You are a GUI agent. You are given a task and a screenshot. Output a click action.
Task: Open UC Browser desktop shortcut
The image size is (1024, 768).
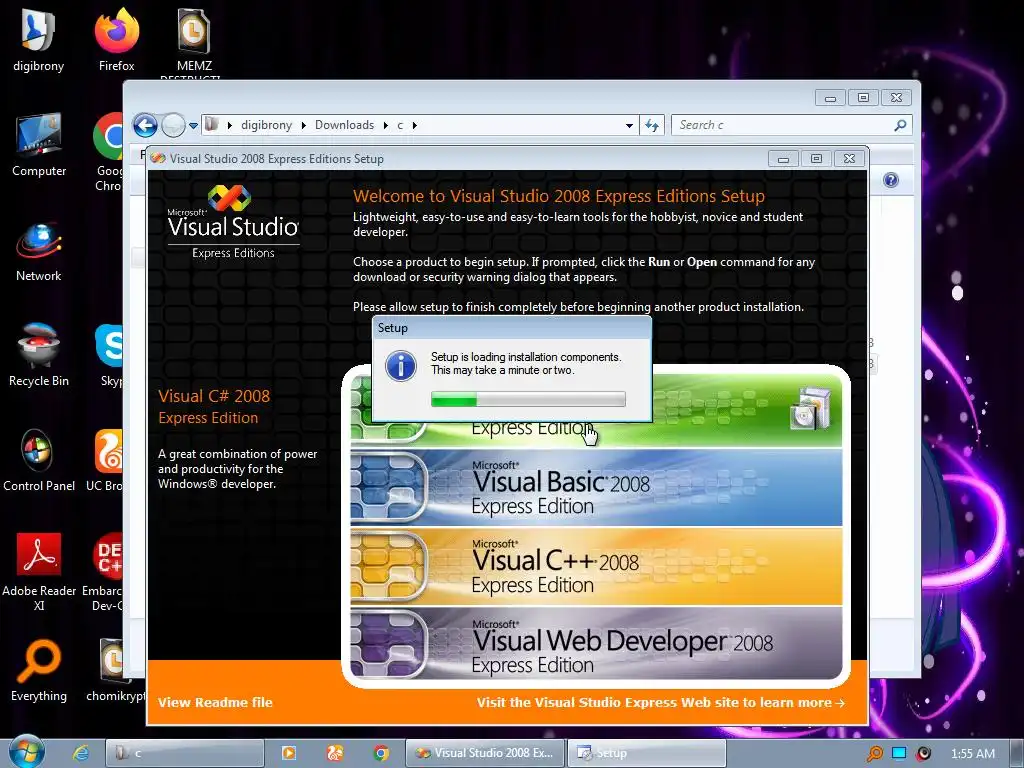[x=106, y=460]
